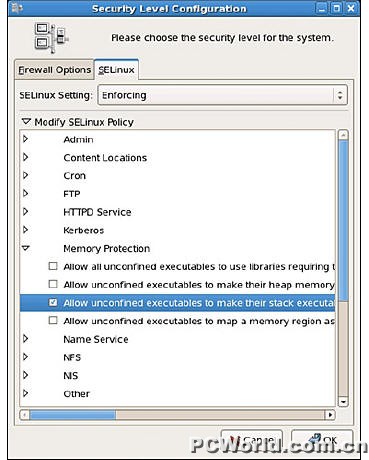Switch to the Firewall Options tab
The width and height of the screenshot is (369, 460).
tap(54, 70)
